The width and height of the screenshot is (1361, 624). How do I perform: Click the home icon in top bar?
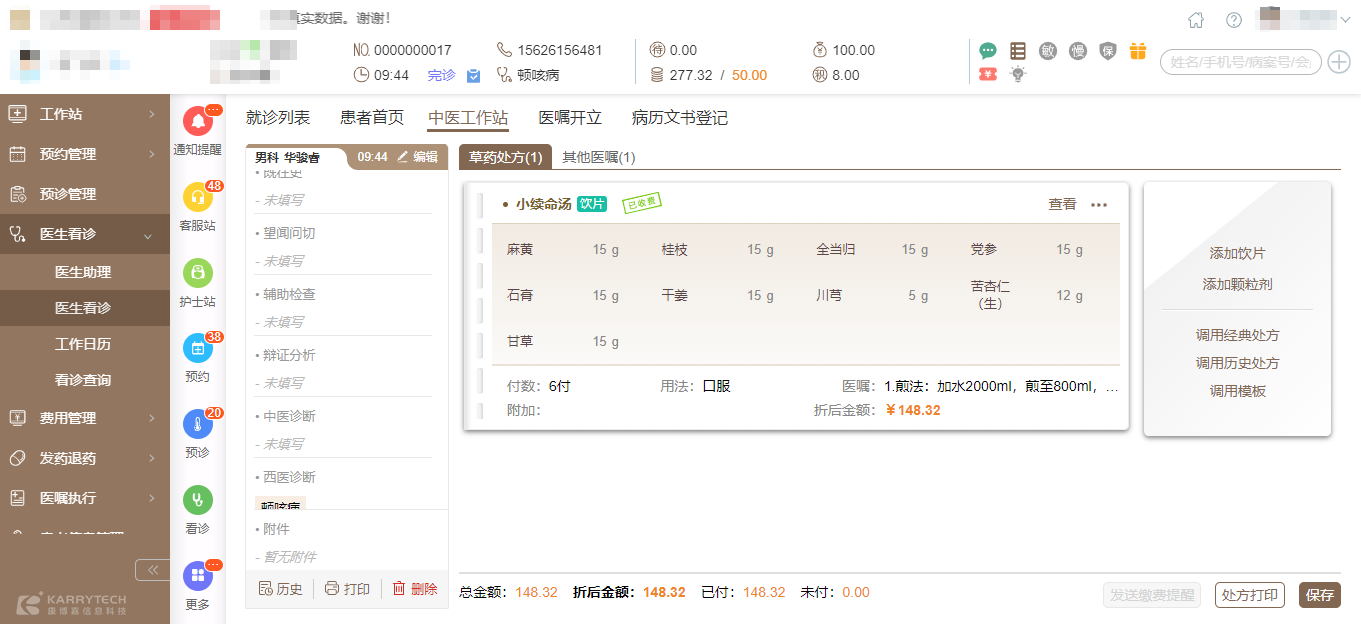[1196, 20]
